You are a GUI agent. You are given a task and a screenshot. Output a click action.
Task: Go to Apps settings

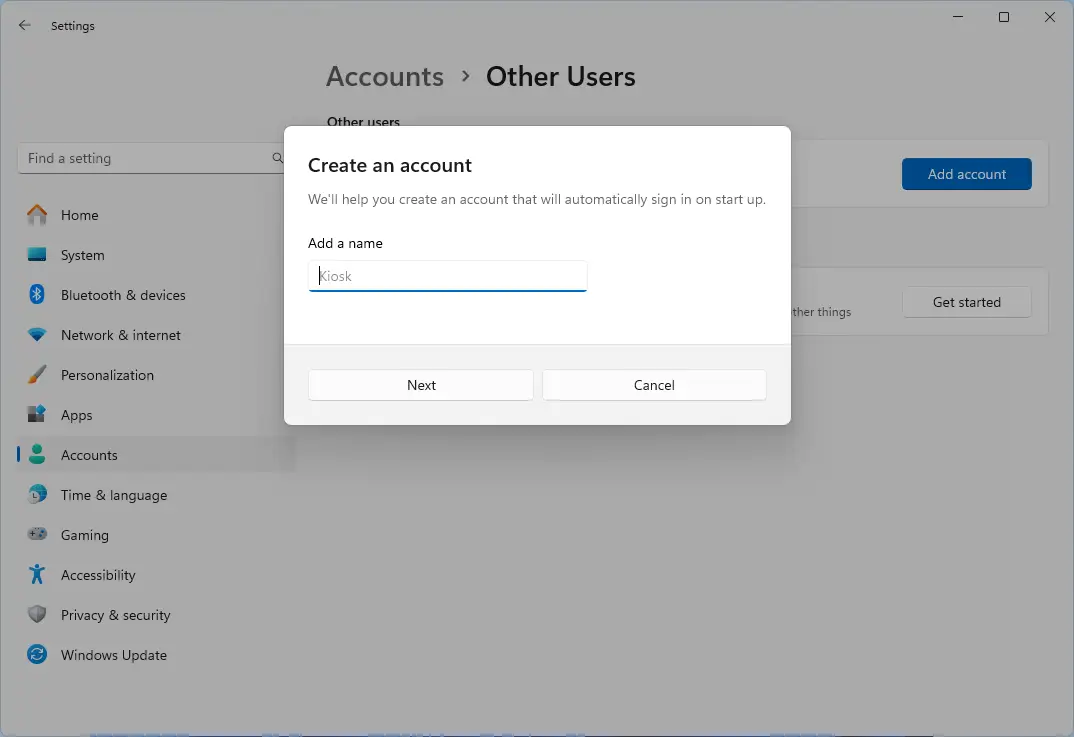point(157,414)
